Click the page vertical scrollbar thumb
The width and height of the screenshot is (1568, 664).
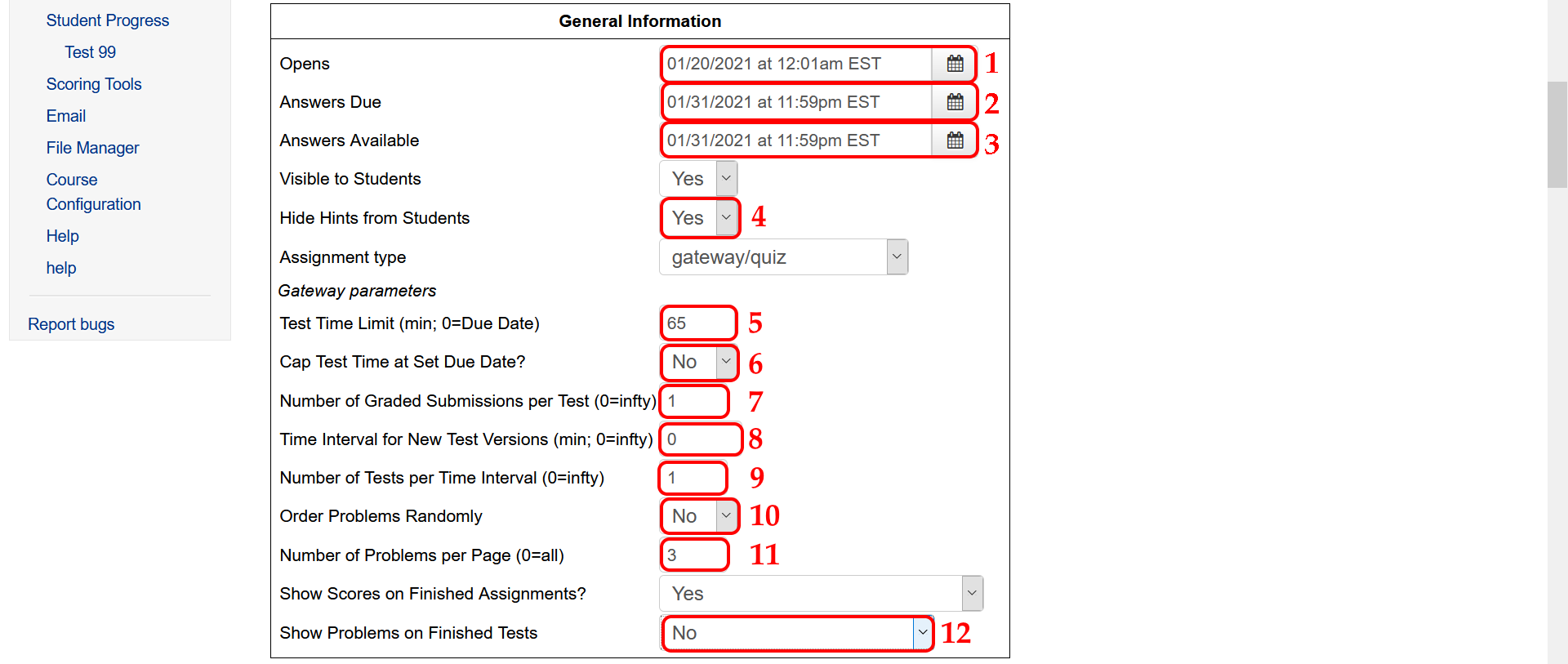tap(1557, 135)
